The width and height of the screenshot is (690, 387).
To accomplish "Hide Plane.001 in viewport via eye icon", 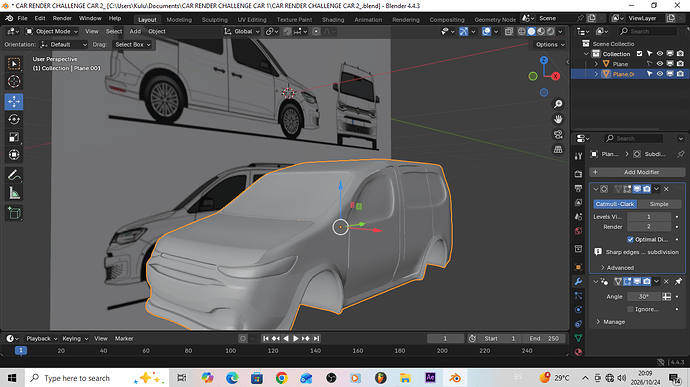I will pos(660,74).
